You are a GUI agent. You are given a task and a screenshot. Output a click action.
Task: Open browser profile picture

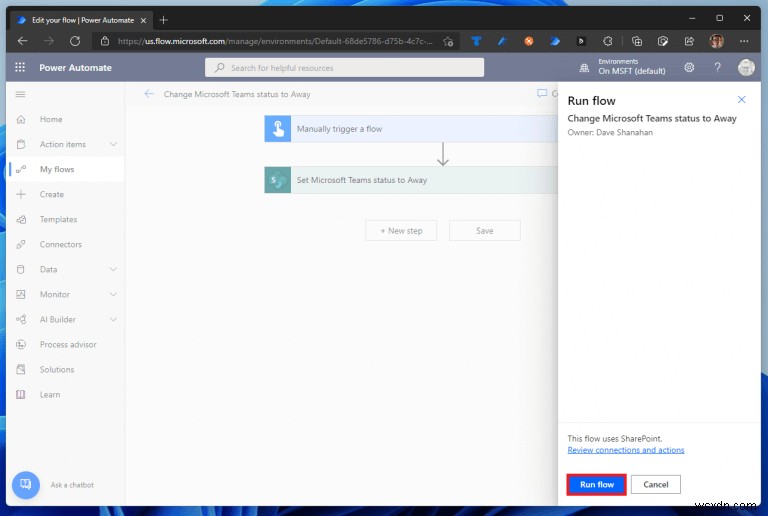tap(716, 41)
